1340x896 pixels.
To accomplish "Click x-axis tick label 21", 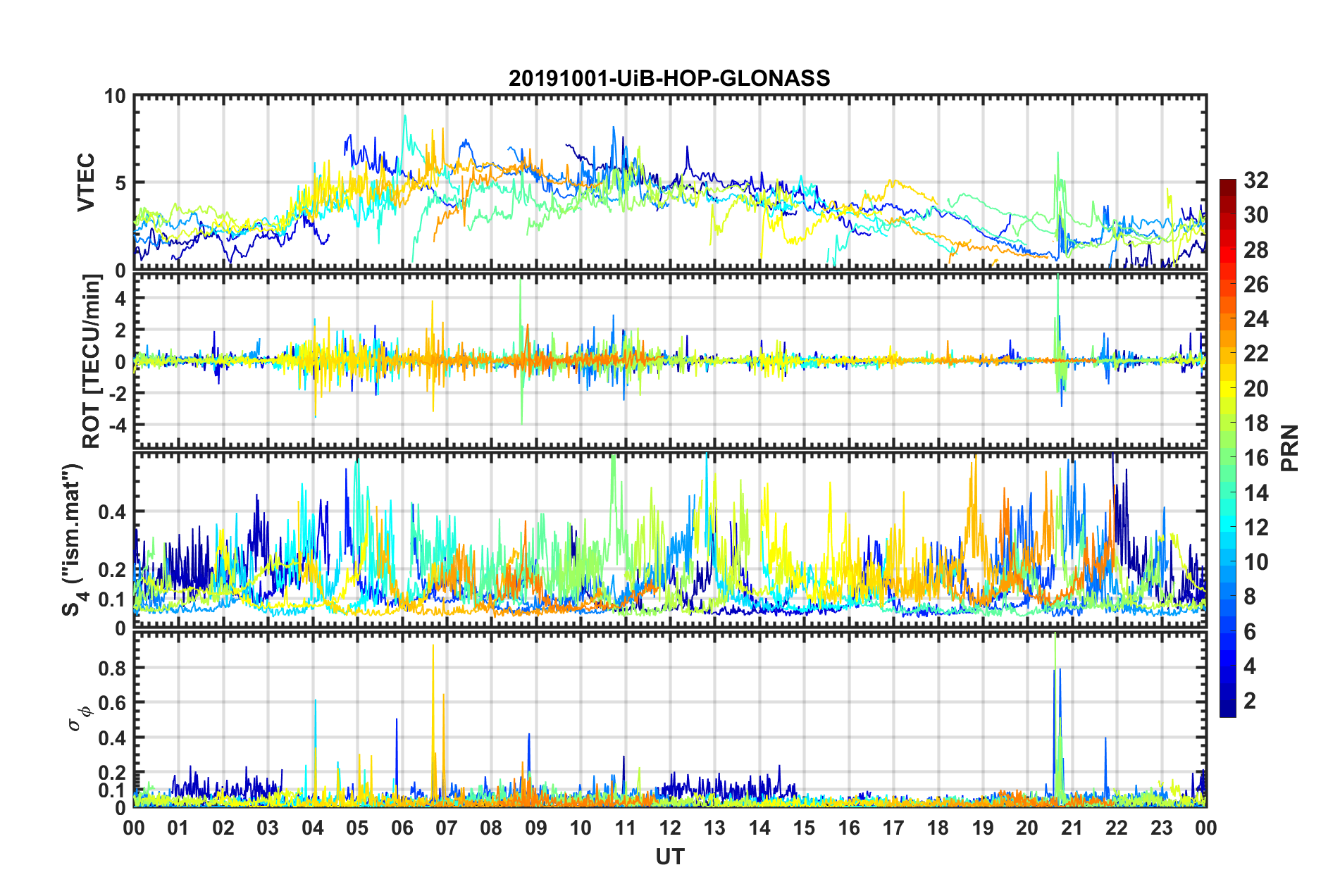I will click(1072, 828).
